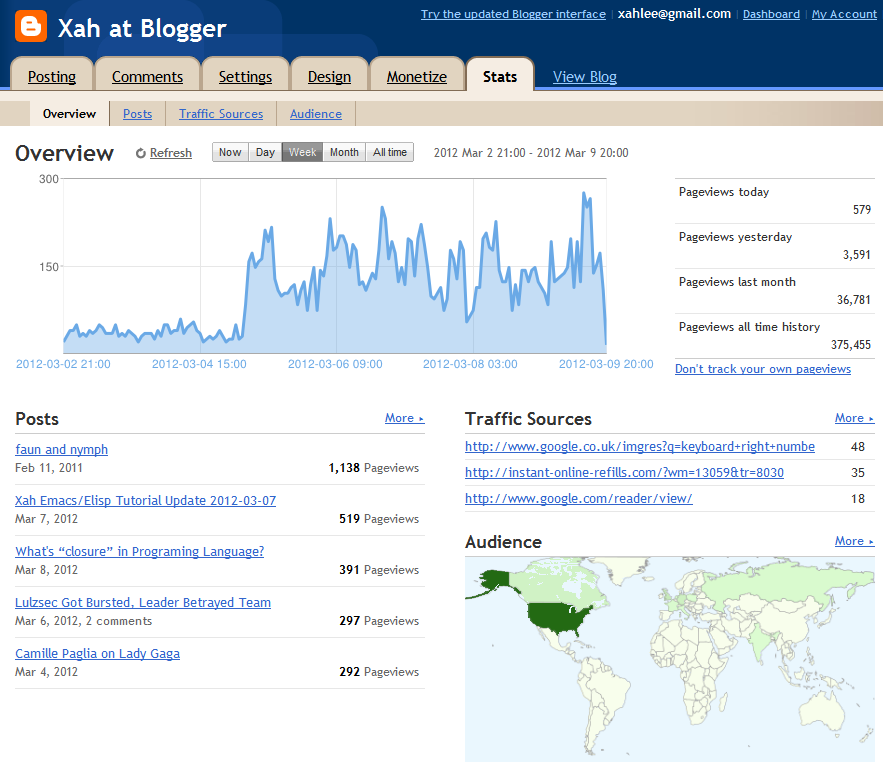Click the date range 2012 Mar 2 text
This screenshot has height=765, width=883.
(x=531, y=153)
